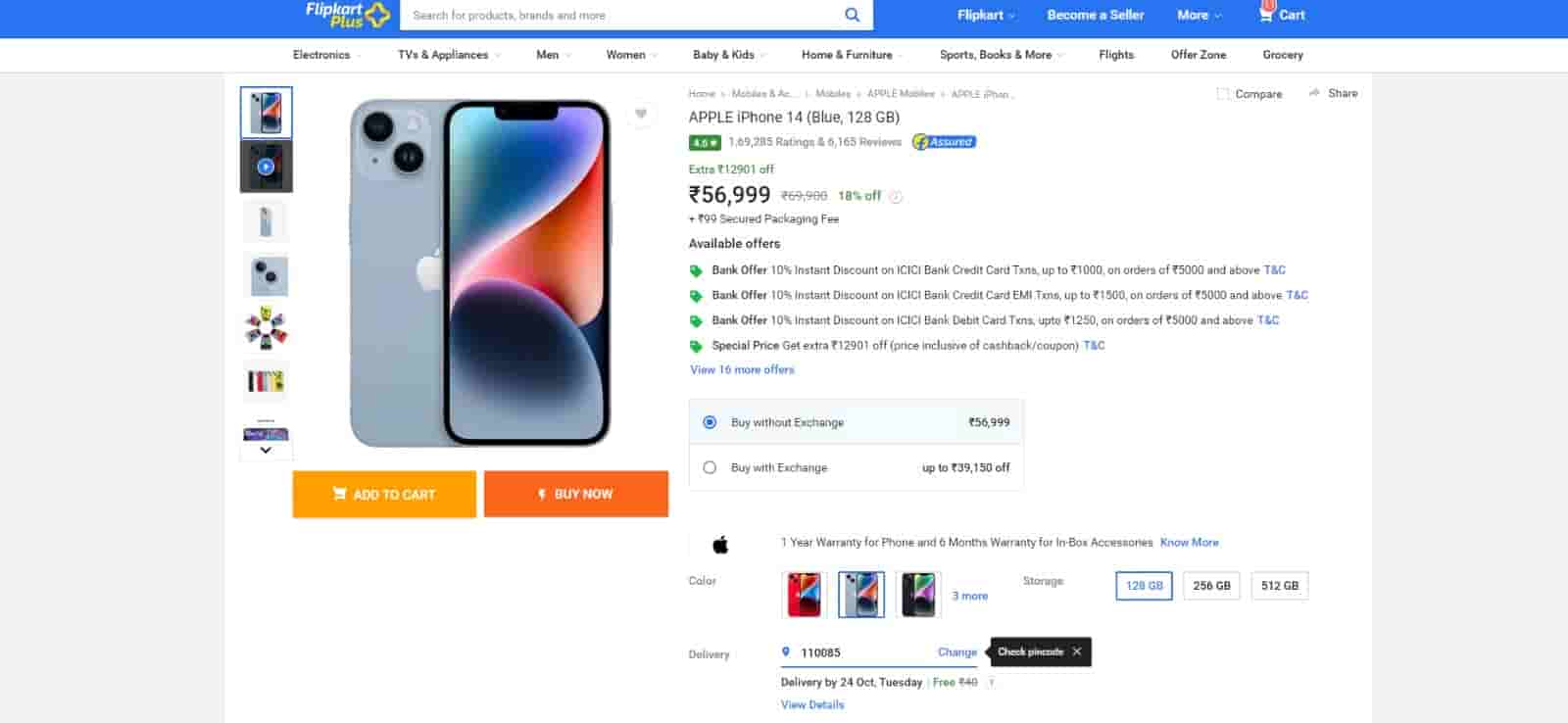Click the search magnifier icon

852,15
